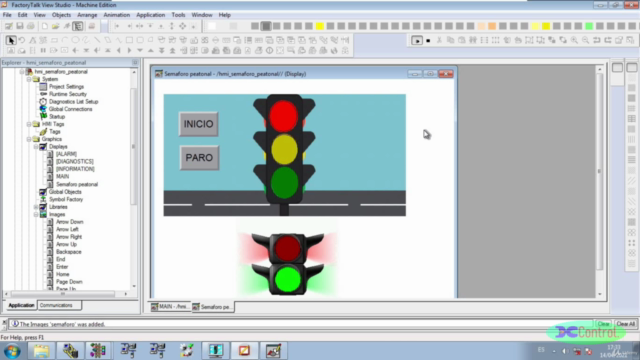Screen dimensions: 640x360
Task: Click the New document toolbar icon
Action: [44, 26]
